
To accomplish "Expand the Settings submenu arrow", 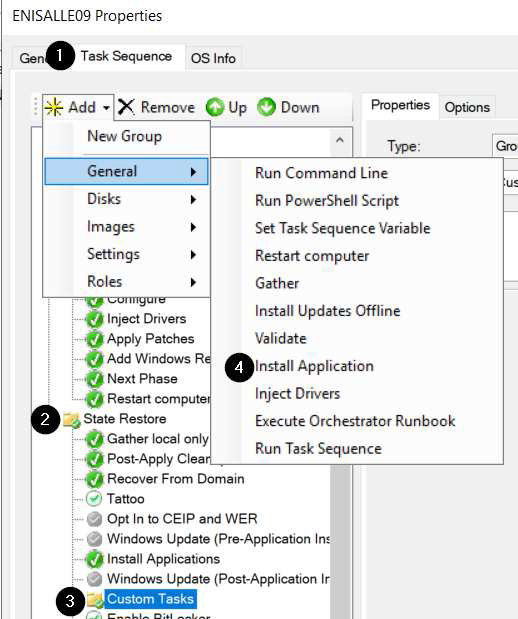I will (x=193, y=255).
